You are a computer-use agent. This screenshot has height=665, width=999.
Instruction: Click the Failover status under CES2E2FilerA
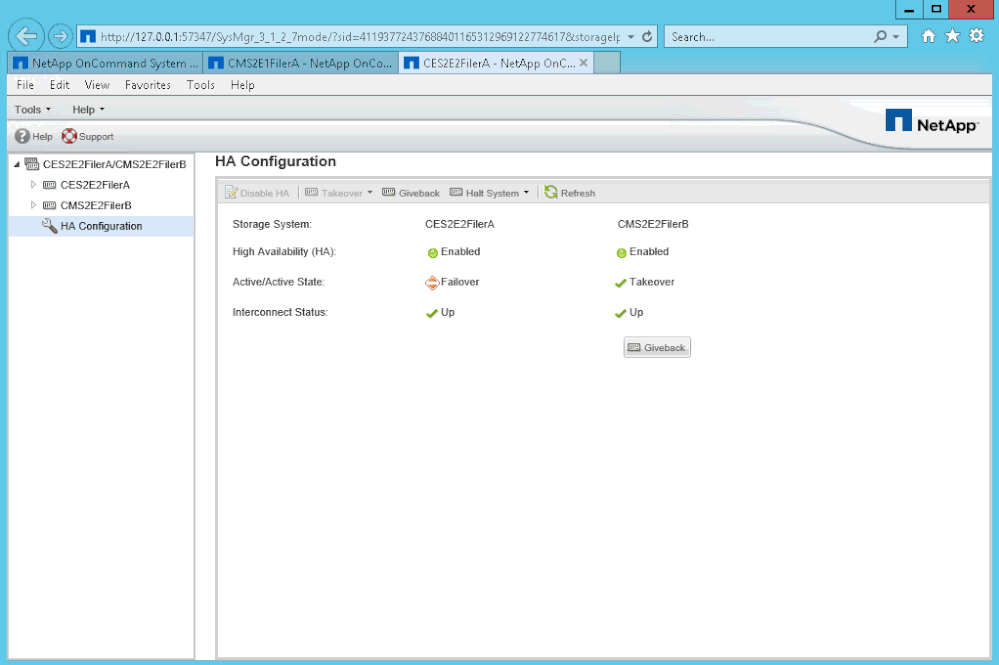(x=452, y=282)
